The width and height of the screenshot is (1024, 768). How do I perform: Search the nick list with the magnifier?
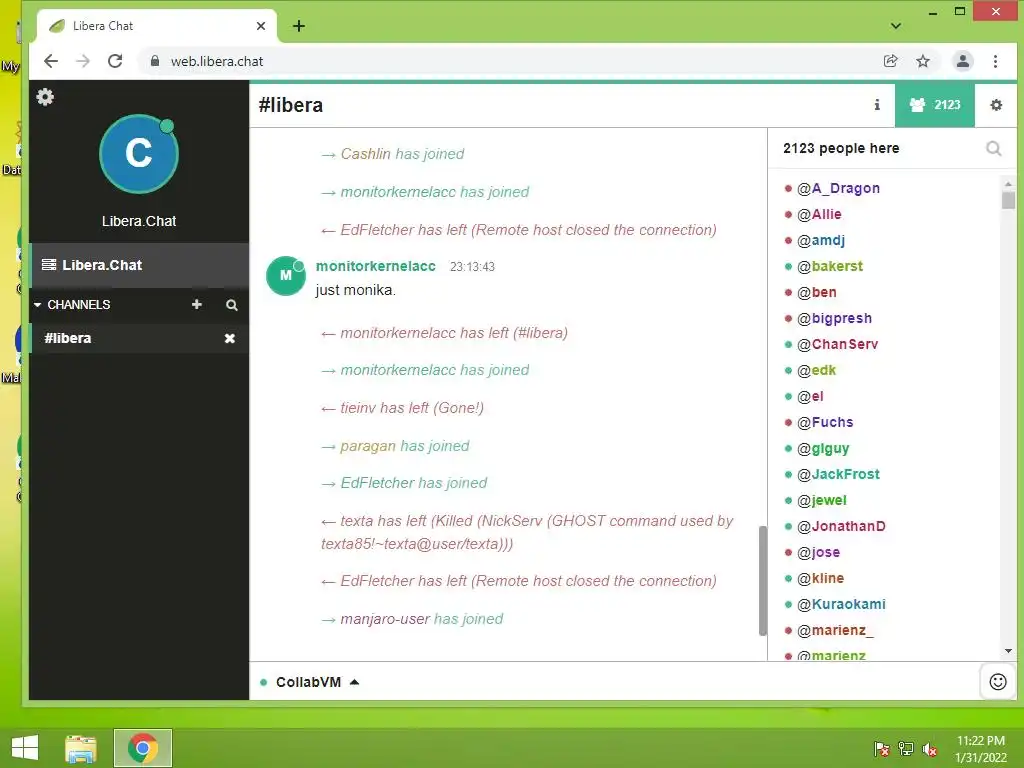[993, 149]
